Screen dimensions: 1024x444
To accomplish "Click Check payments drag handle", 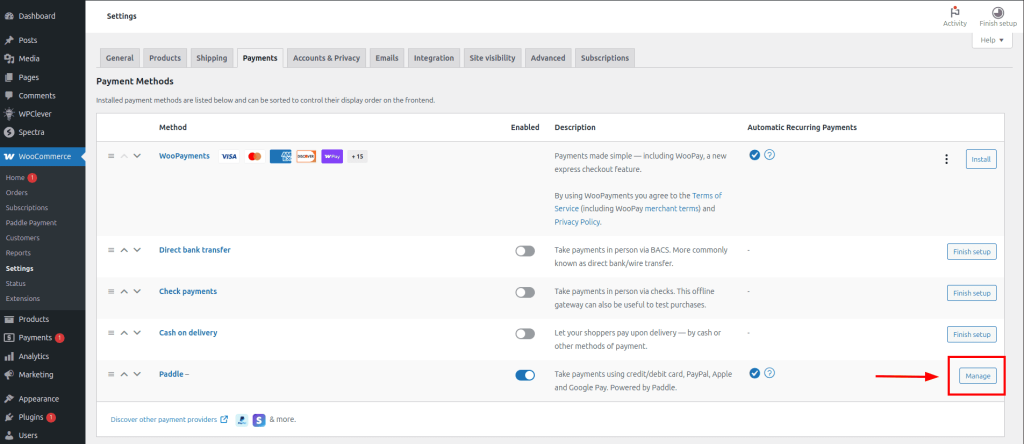I will 111,291.
